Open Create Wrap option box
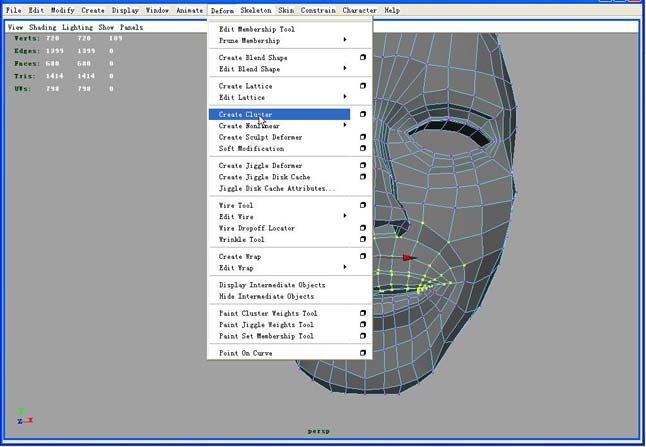Screen dimensions: 646x447 point(362,257)
